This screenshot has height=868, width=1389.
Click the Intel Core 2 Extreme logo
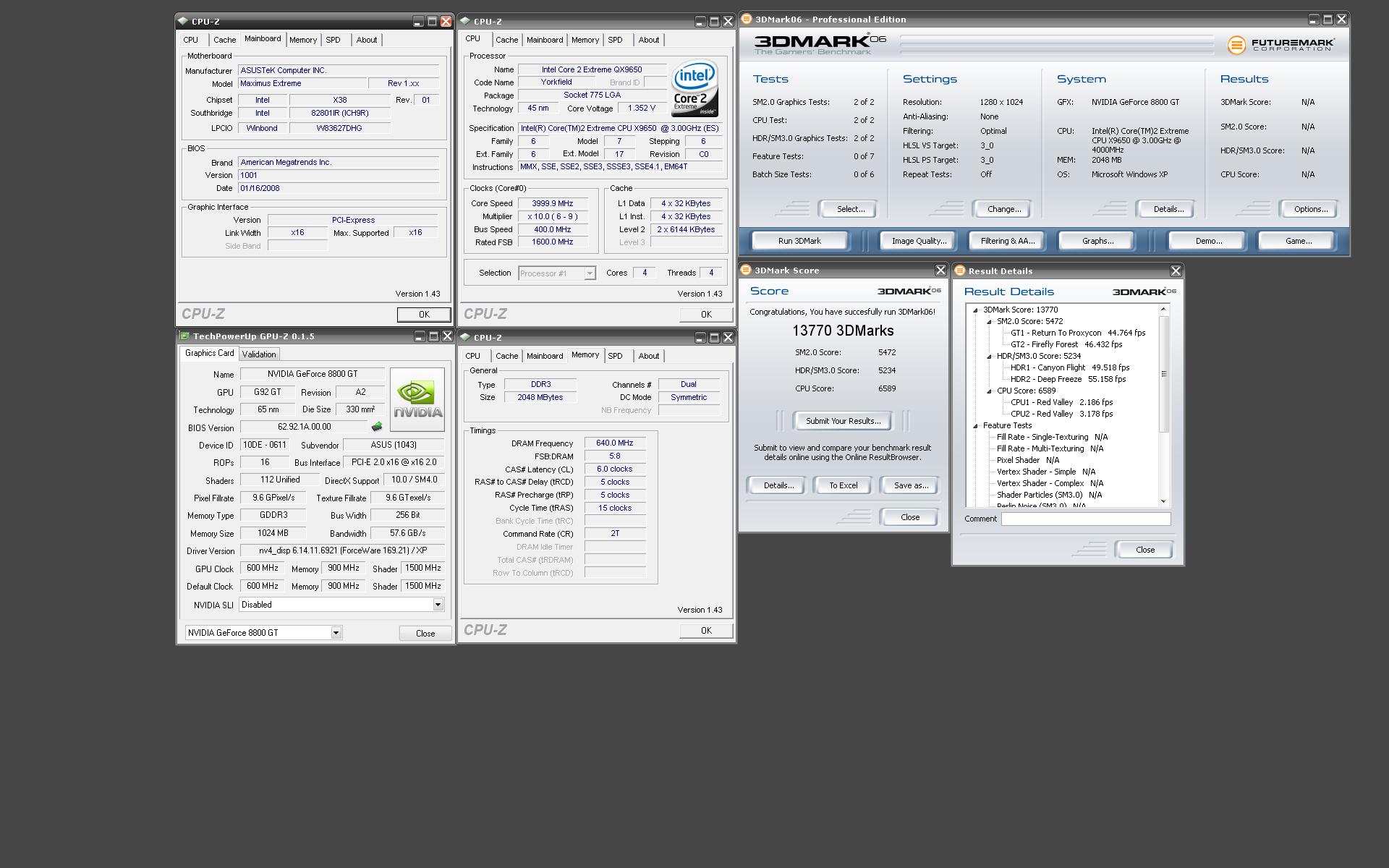pos(694,88)
